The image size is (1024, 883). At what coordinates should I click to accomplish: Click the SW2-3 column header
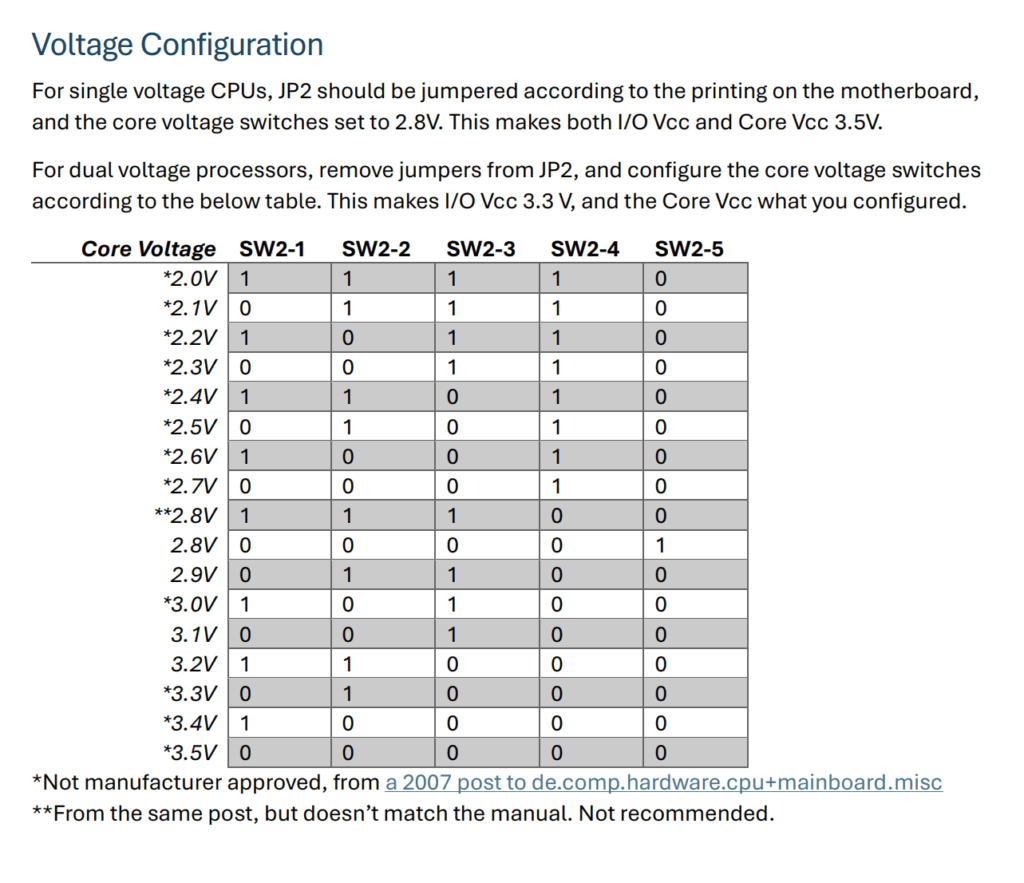click(480, 249)
